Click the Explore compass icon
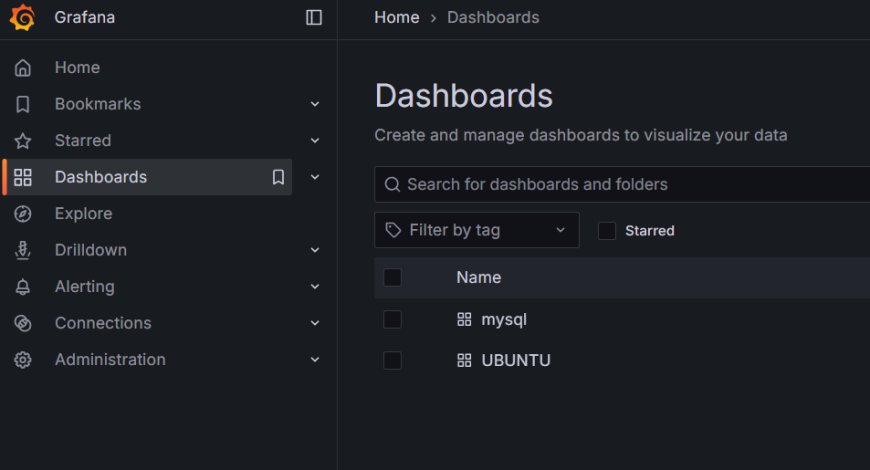 click(23, 214)
